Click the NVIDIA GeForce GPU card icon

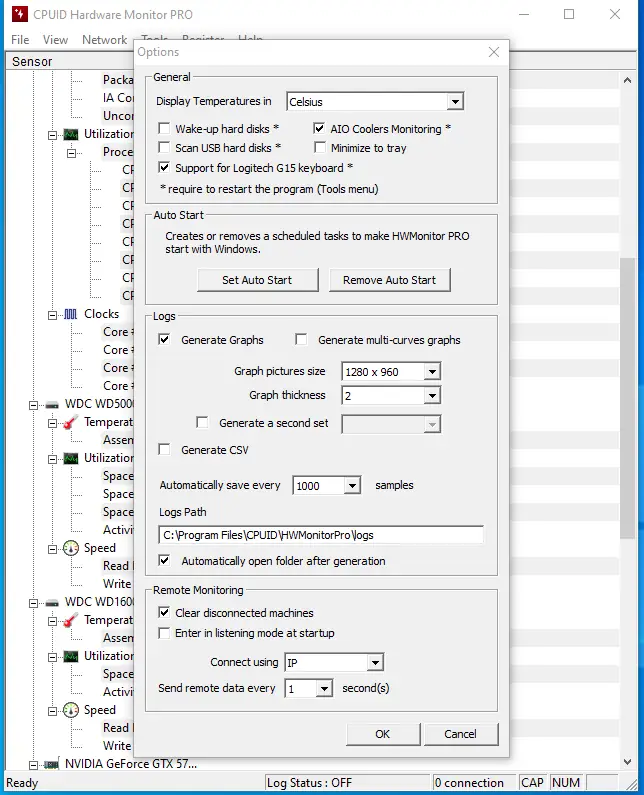click(x=52, y=765)
